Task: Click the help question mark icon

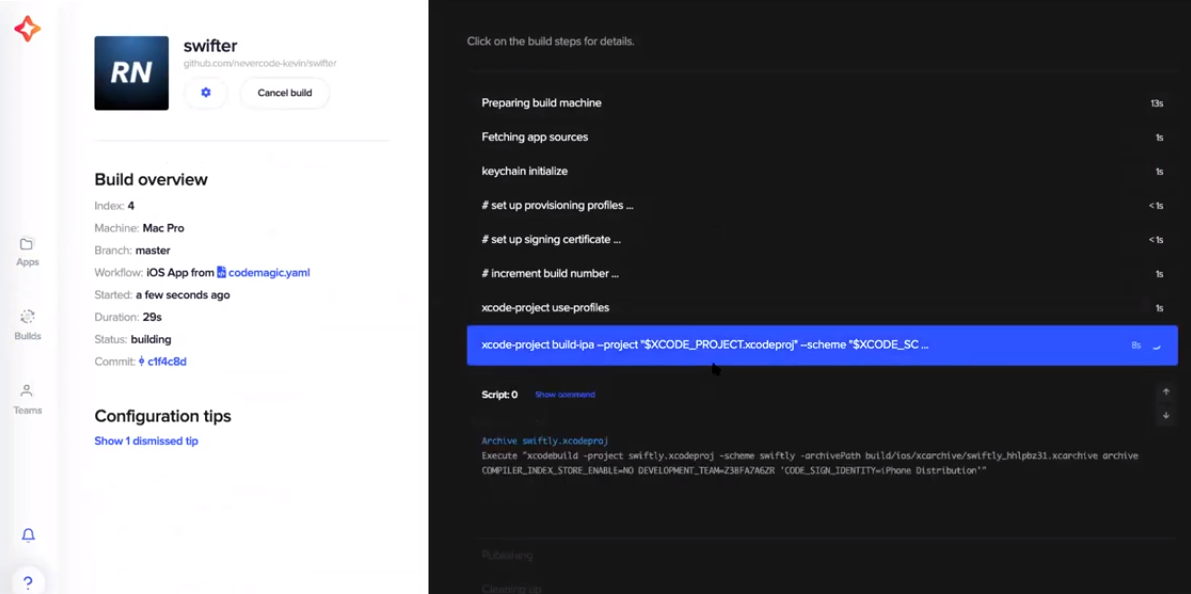Action: [x=27, y=581]
